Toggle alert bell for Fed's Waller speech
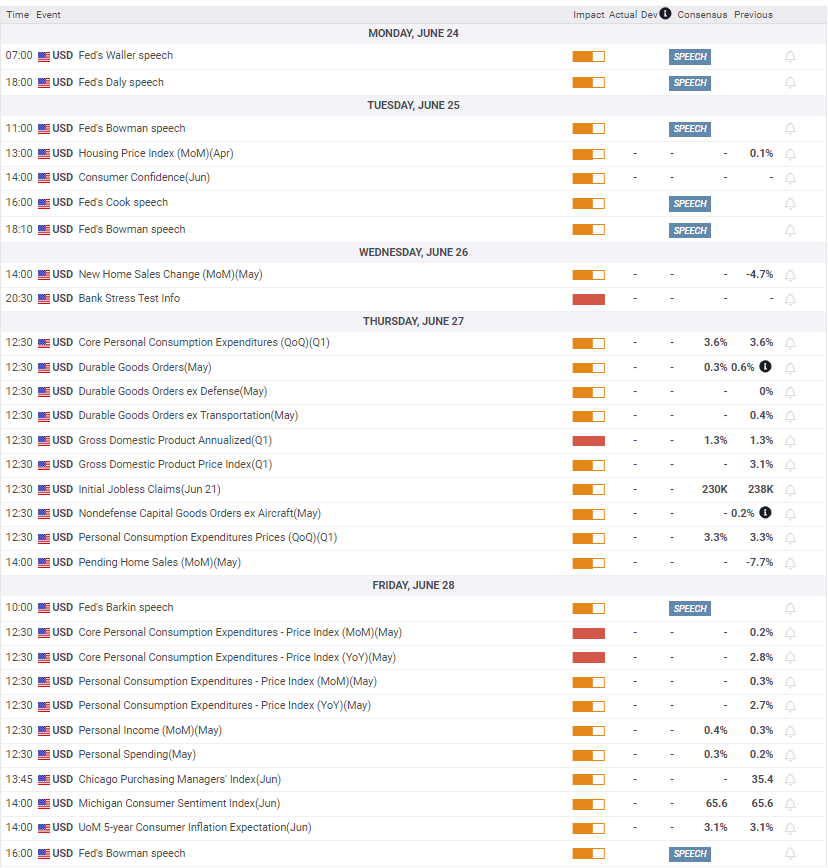 click(x=790, y=56)
